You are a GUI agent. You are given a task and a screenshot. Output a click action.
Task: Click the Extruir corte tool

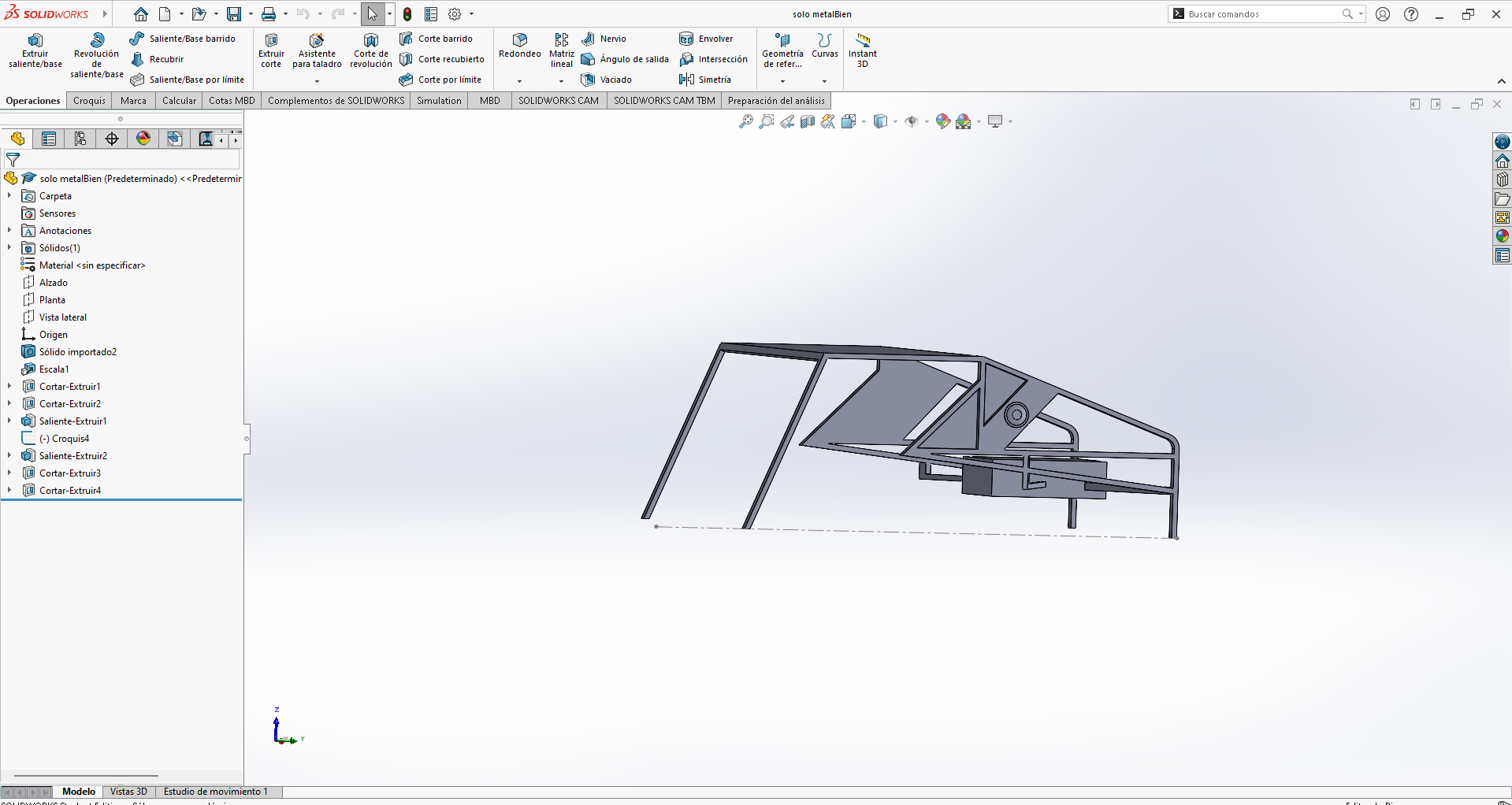(x=271, y=51)
